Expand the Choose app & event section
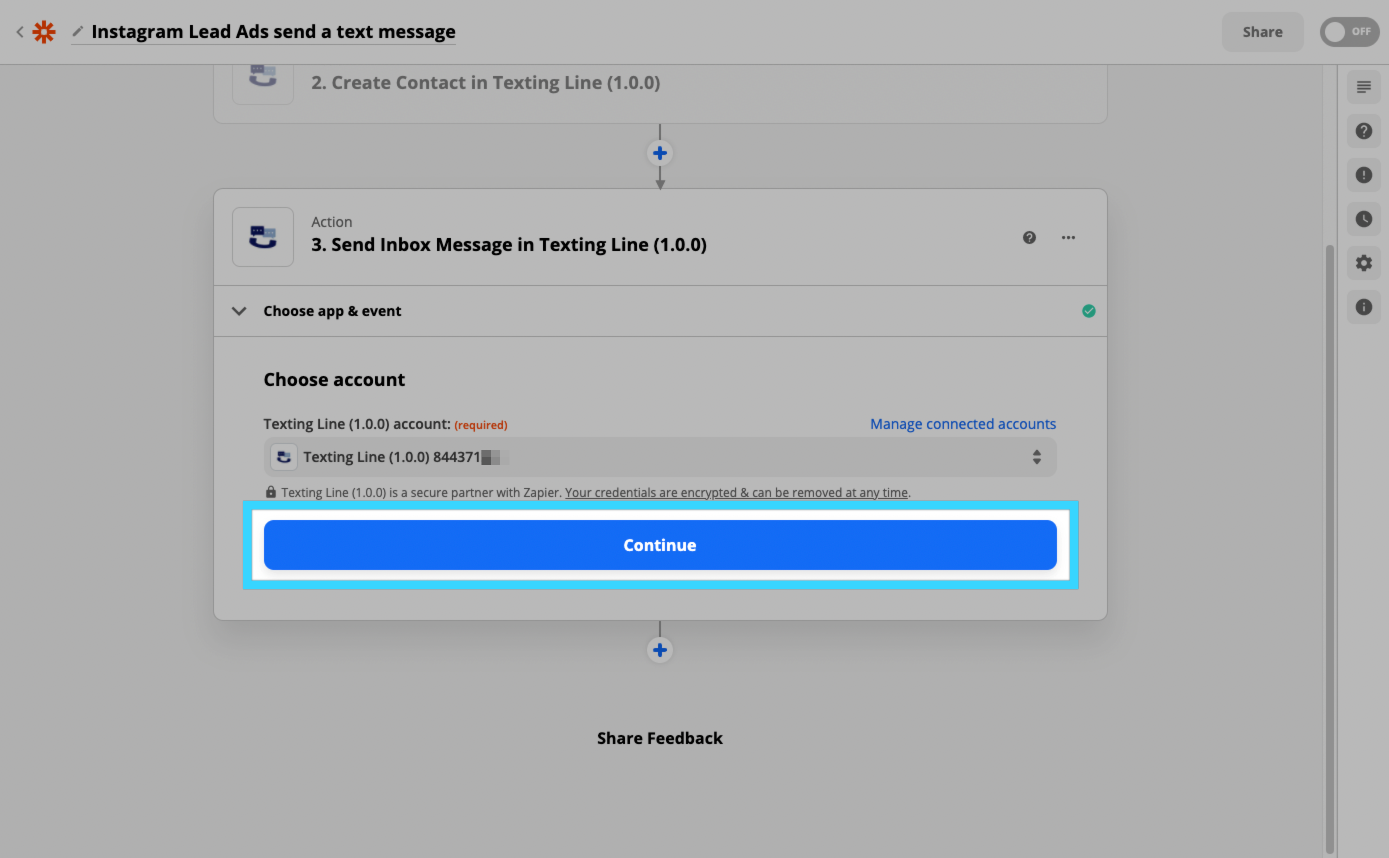Screen dimensions: 1389x858 tap(660, 311)
